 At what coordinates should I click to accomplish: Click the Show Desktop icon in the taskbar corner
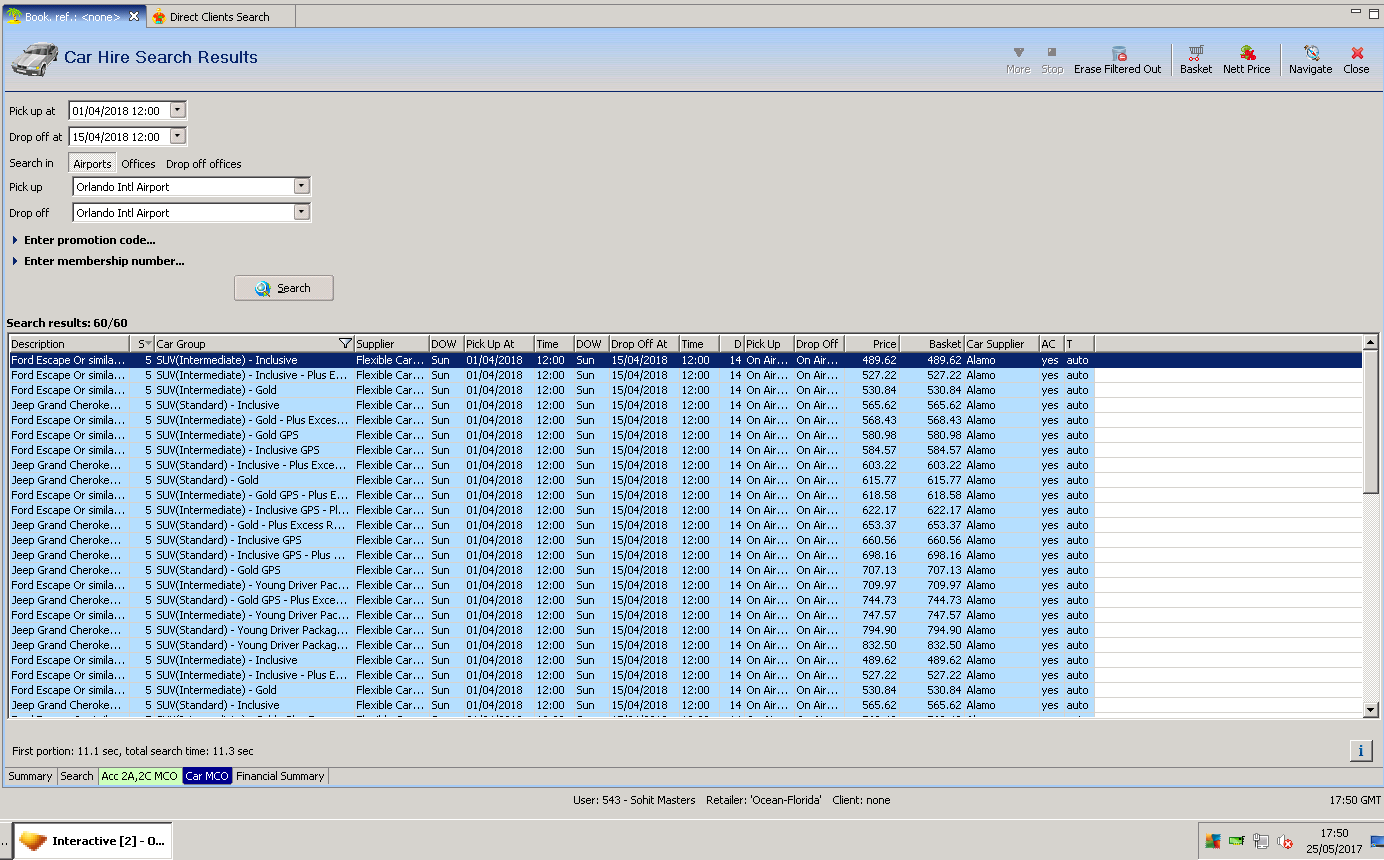click(x=1377, y=841)
